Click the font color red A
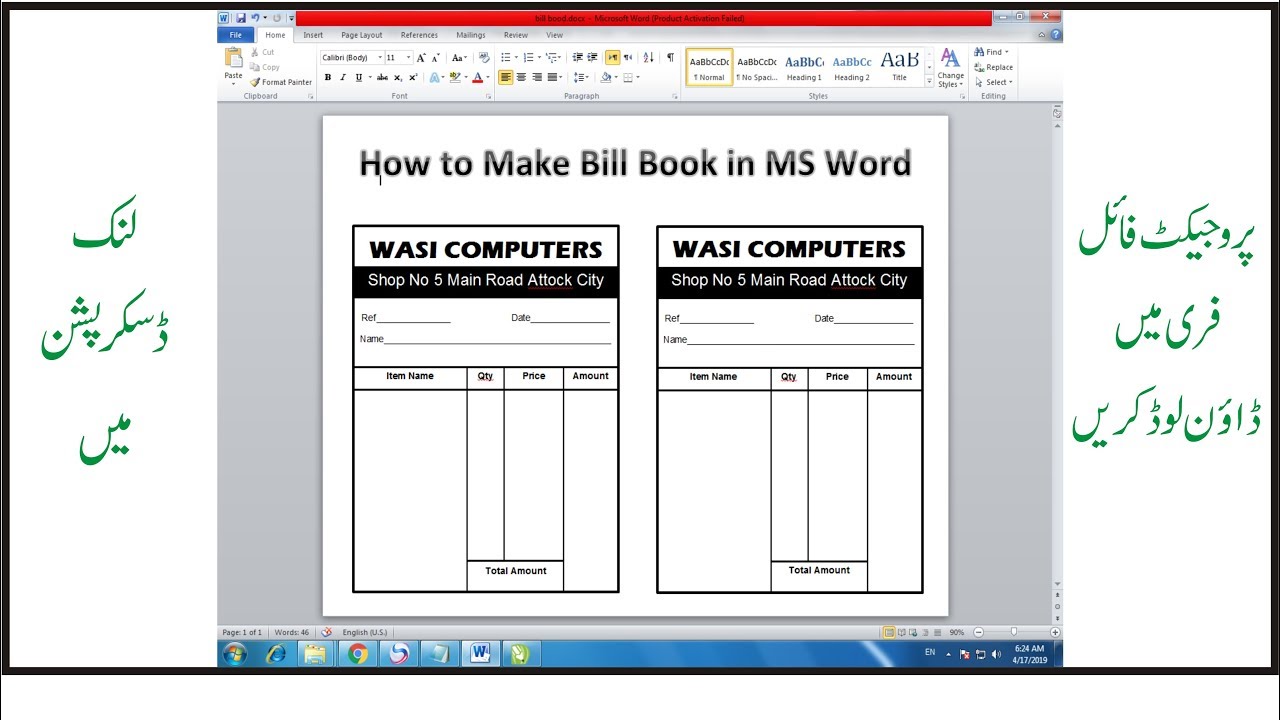 (x=477, y=77)
